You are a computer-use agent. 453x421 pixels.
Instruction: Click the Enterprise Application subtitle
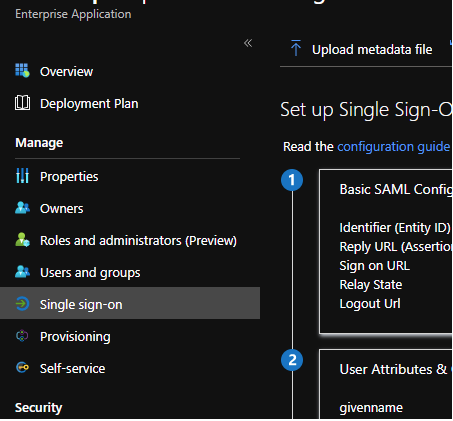click(x=73, y=14)
